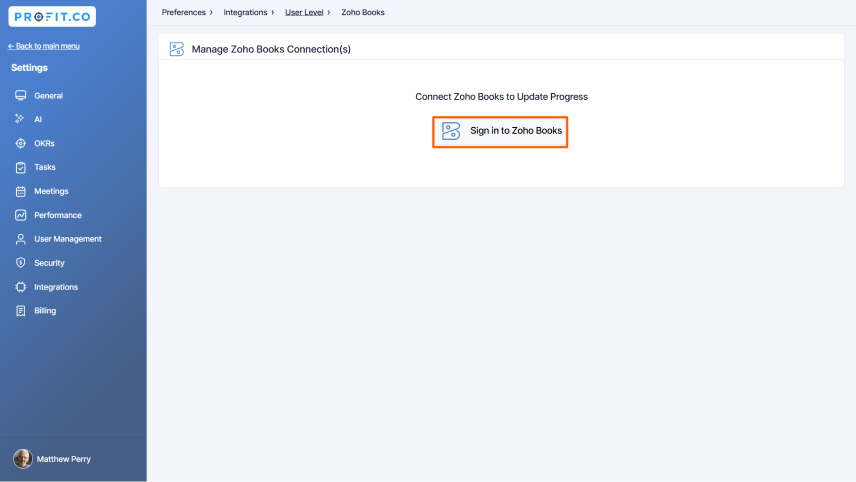This screenshot has width=856, height=482.
Task: Click Matthew Perry's avatar photo
Action: click(23, 459)
